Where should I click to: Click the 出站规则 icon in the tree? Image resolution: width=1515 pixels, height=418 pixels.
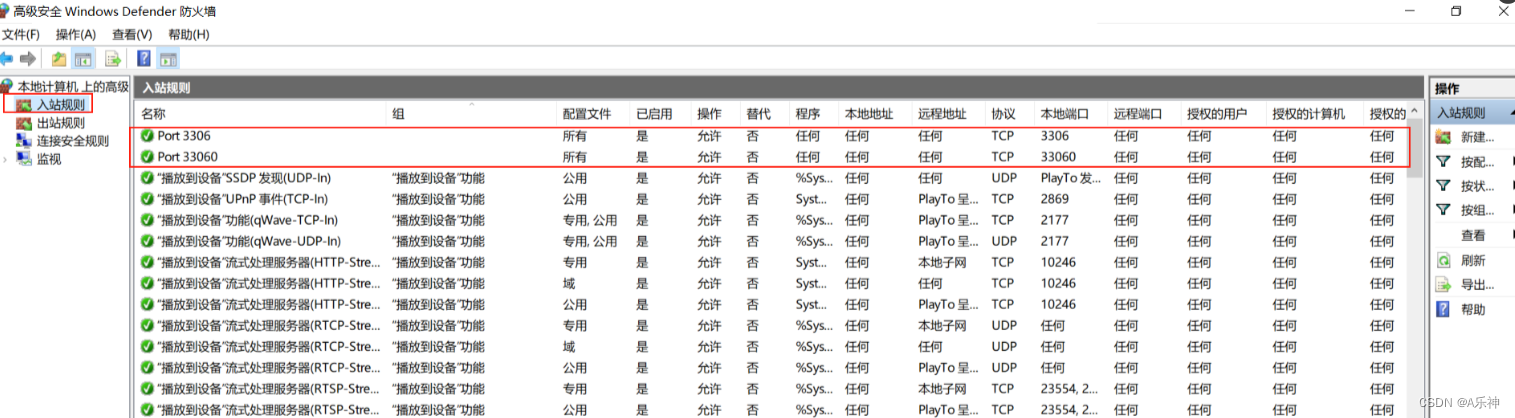(x=24, y=123)
